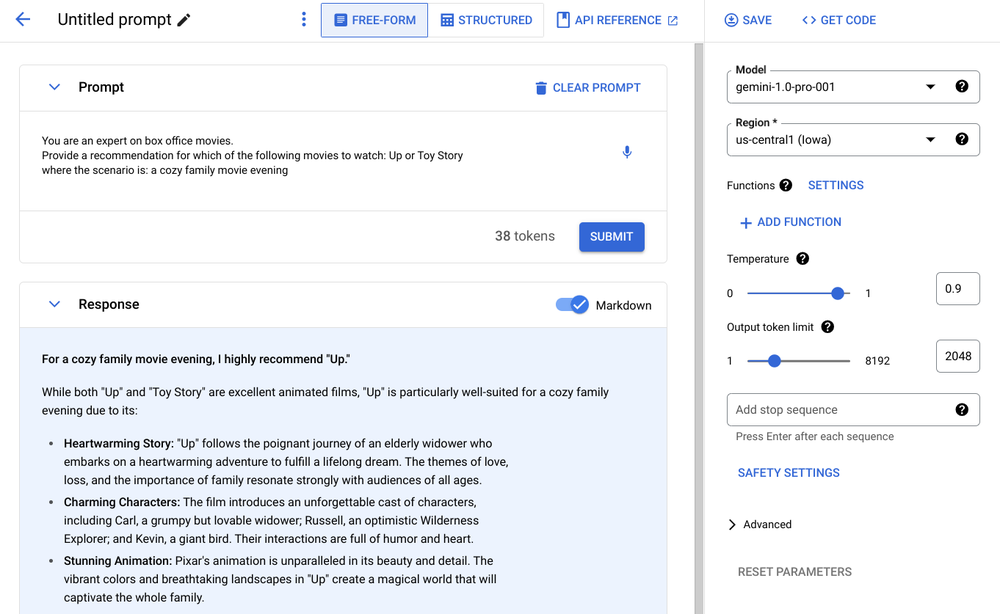Image resolution: width=1000 pixels, height=614 pixels.
Task: Click help icon next to Output token limit
Action: tap(827, 327)
